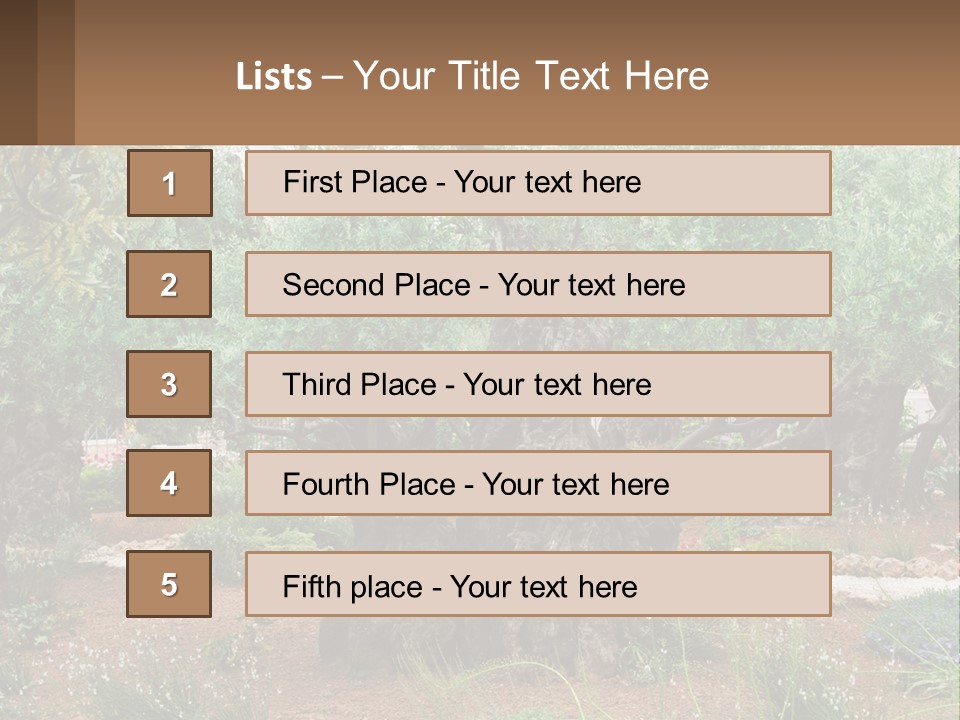This screenshot has height=720, width=960.
Task: Click the word 'Fifth' in the last row
Action: pos(311,586)
